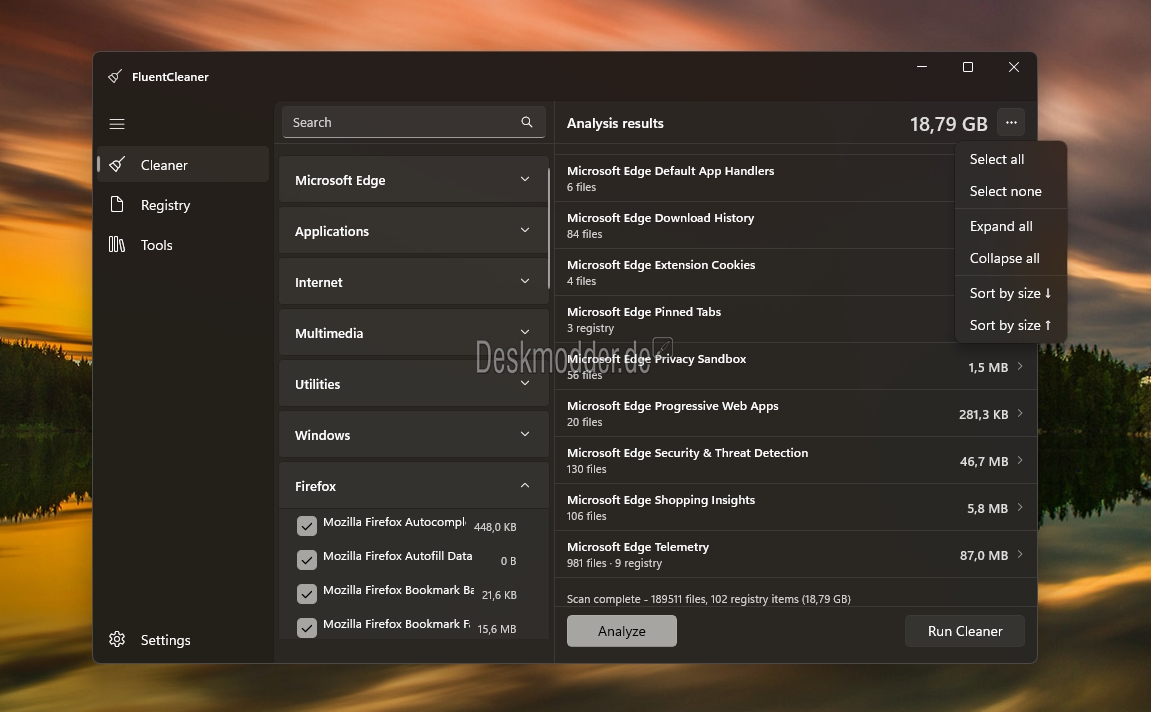Toggle Mozilla Firefox Bookmark Backups checkbox
Image resolution: width=1151 pixels, height=712 pixels.
coord(307,594)
